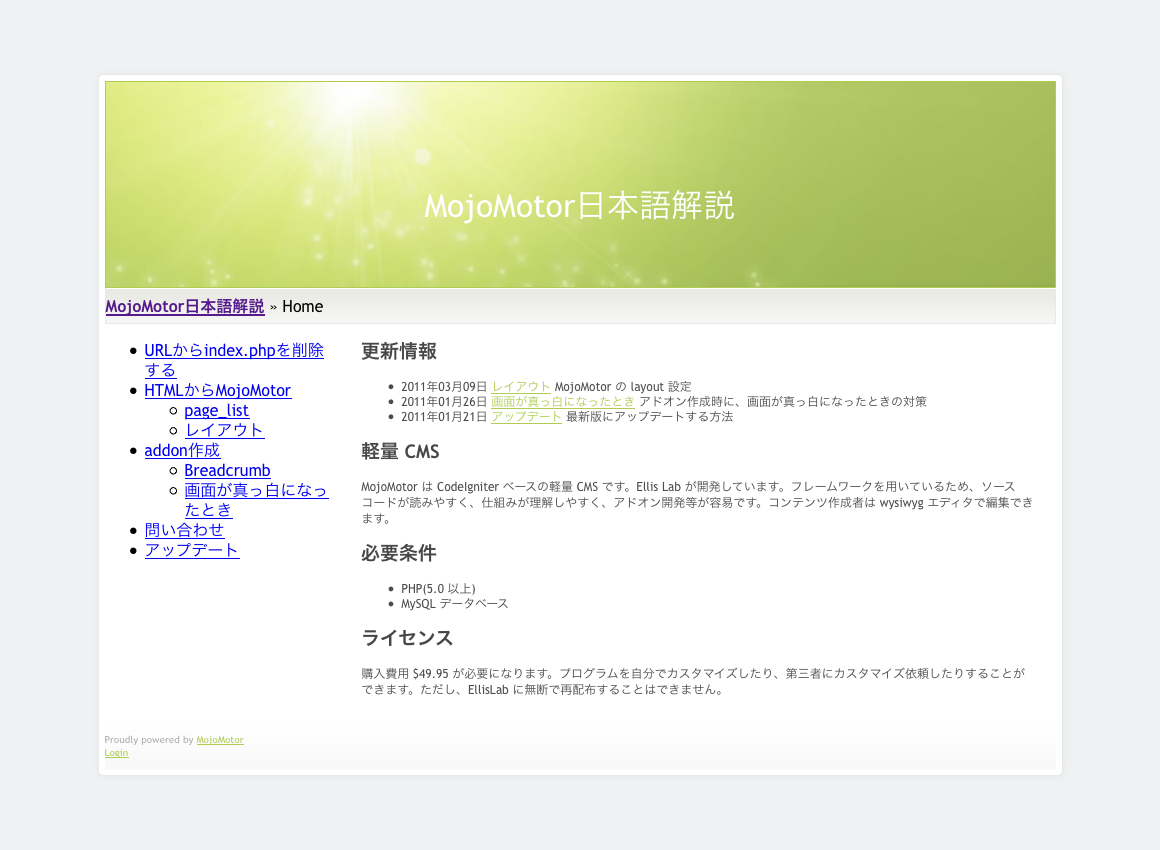Screen dimensions: 1160x850
Task: Click the PHP(5.0 以上) list item
Action: pyautogui.click(x=438, y=588)
